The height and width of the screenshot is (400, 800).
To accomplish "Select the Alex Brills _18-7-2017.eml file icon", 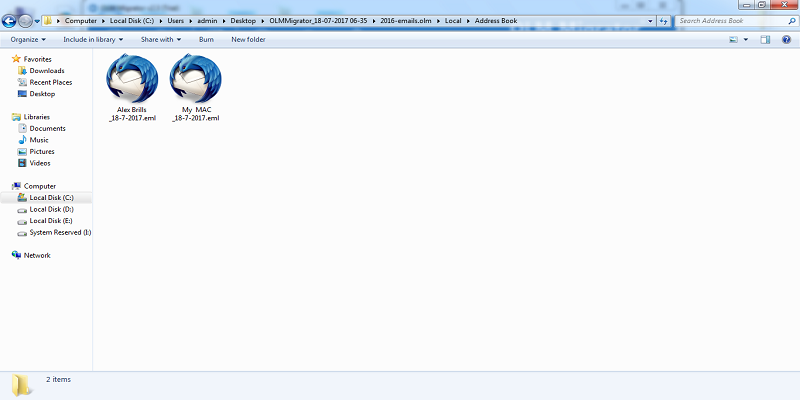I will coord(132,79).
